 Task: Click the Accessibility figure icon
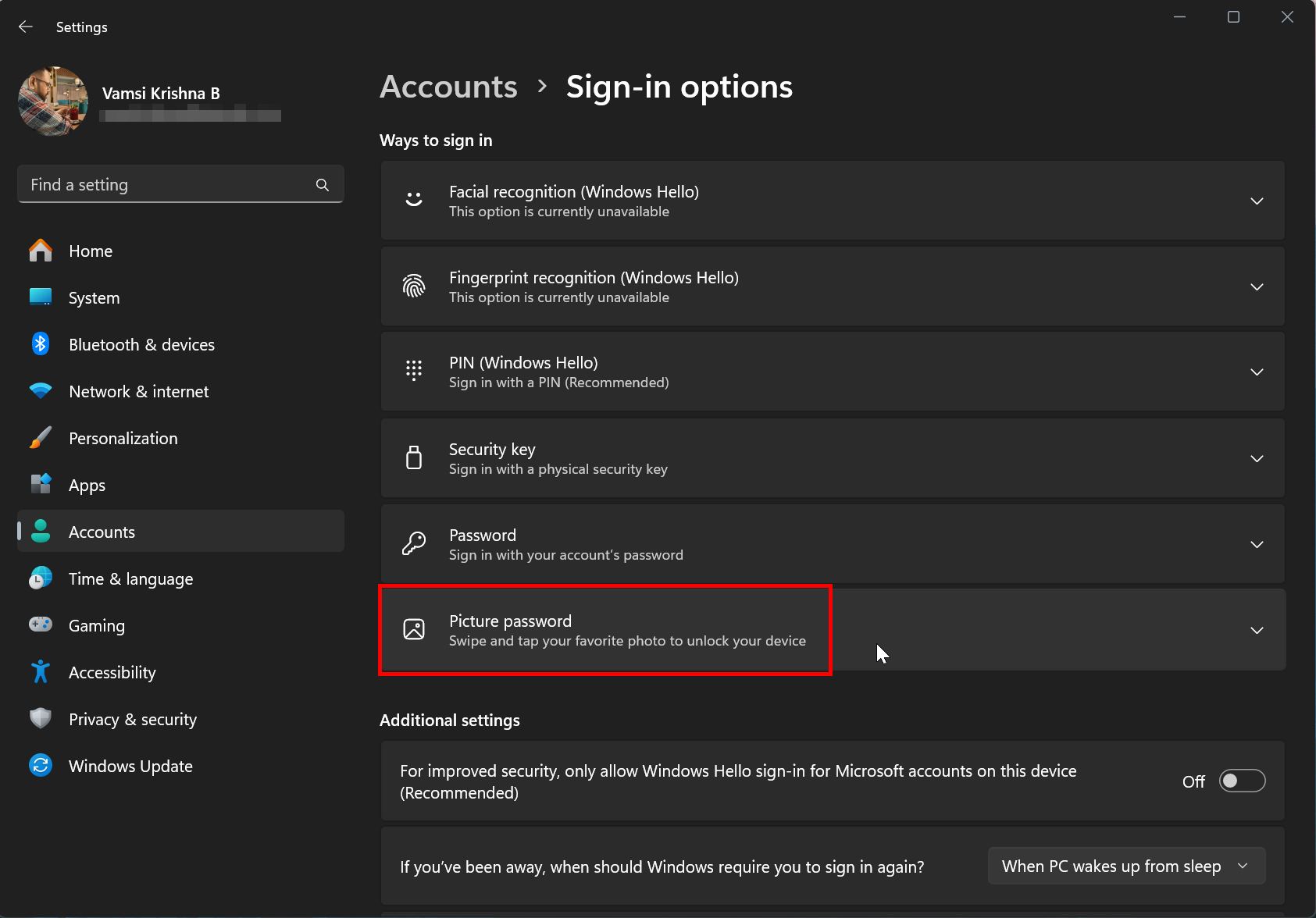41,672
